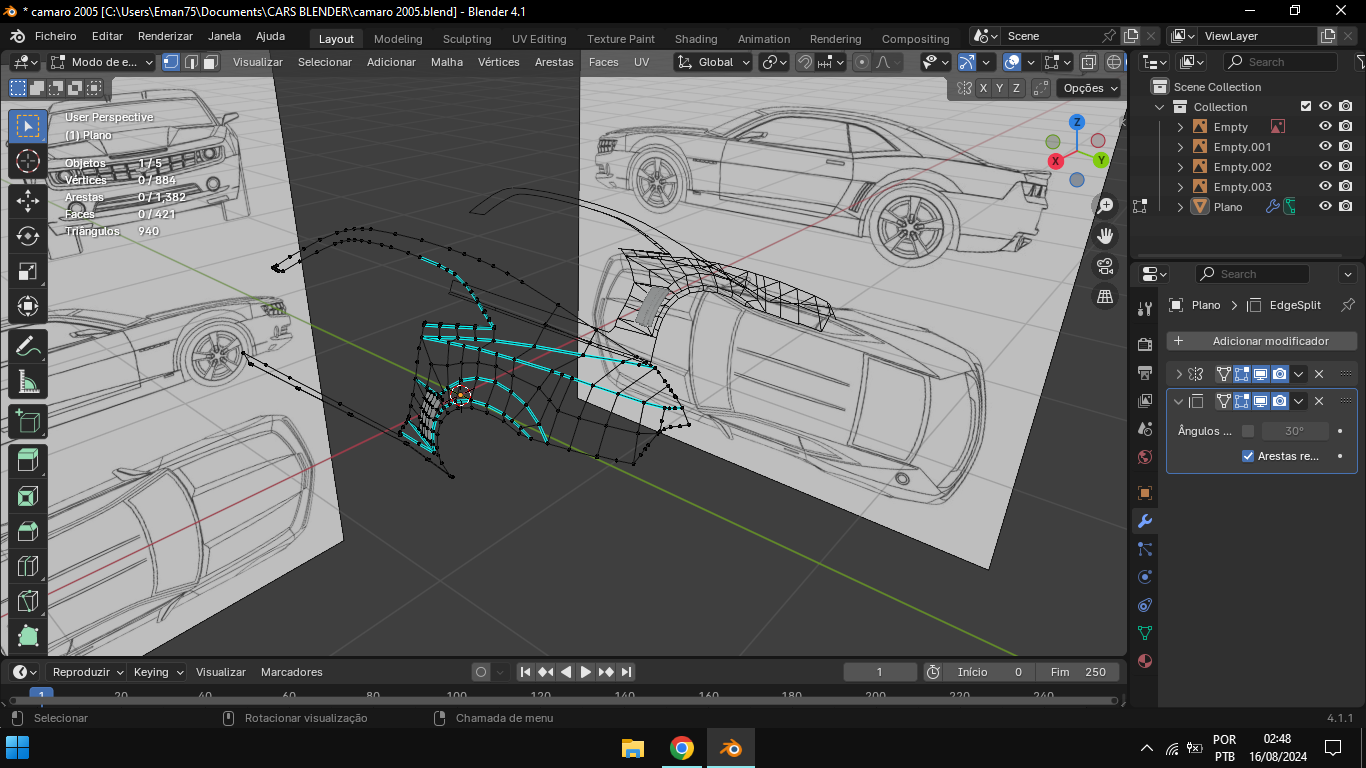Play the animation forward
This screenshot has height=768, width=1366.
click(x=586, y=672)
